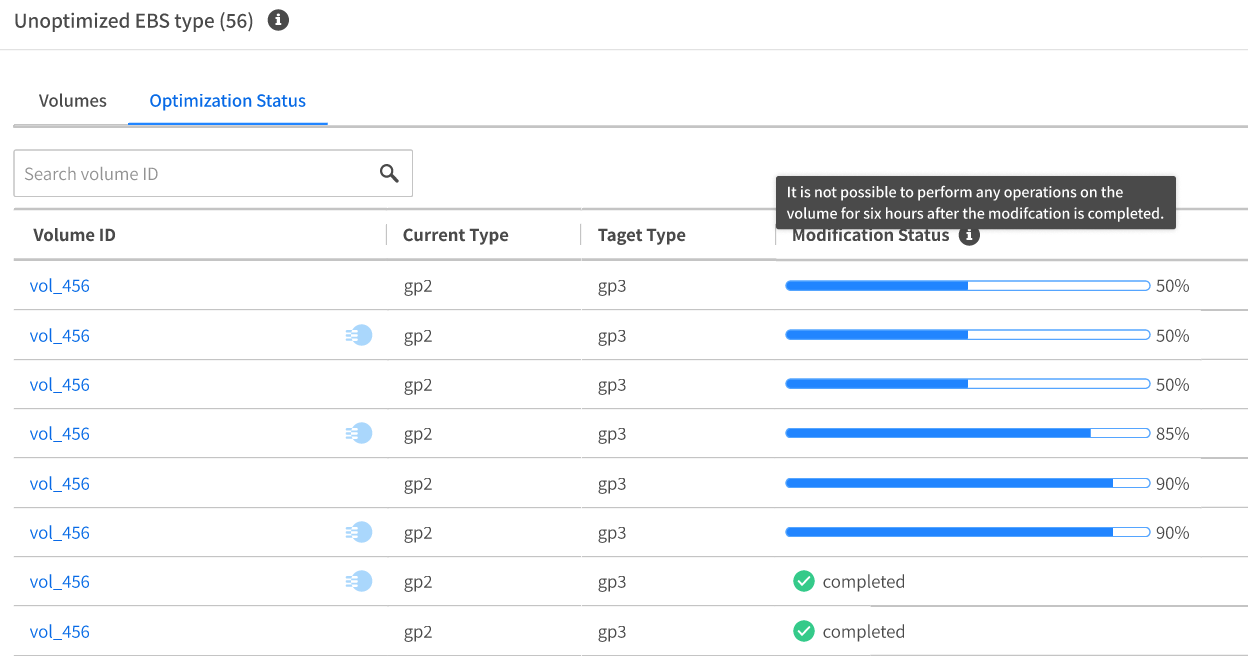The height and width of the screenshot is (656, 1248).
Task: Switch to the Volumes tab
Action: [72, 101]
